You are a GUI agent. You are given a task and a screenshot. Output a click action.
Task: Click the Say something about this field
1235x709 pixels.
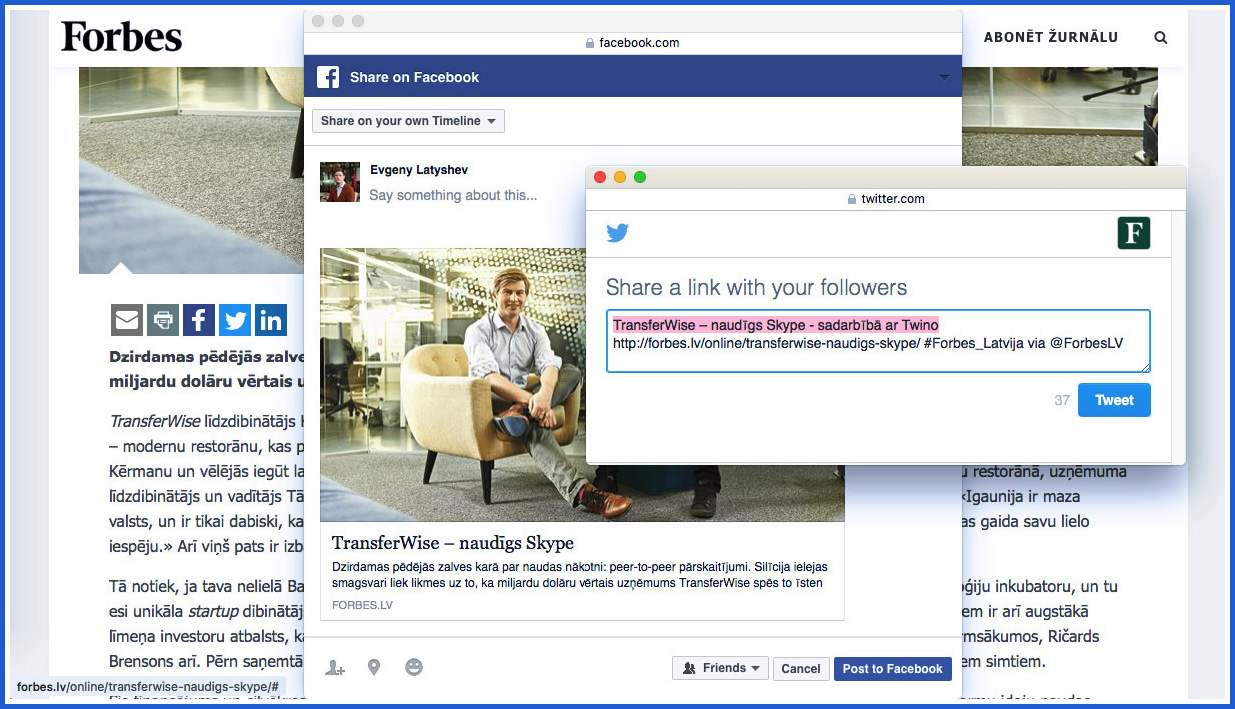[x=453, y=195]
